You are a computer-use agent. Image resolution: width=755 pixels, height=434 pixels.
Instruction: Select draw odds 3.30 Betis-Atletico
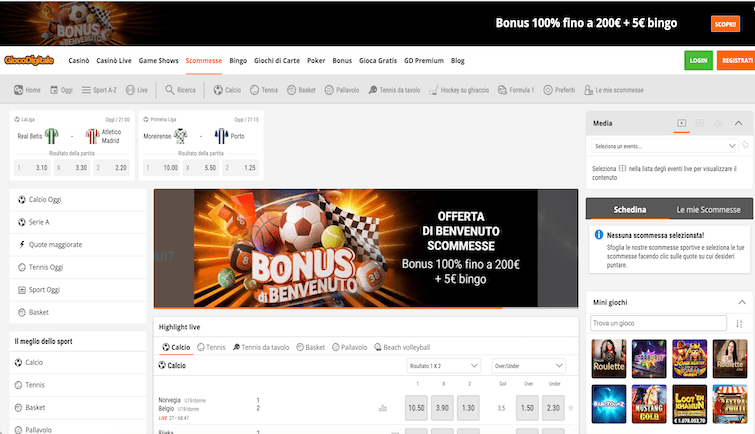pos(71,168)
